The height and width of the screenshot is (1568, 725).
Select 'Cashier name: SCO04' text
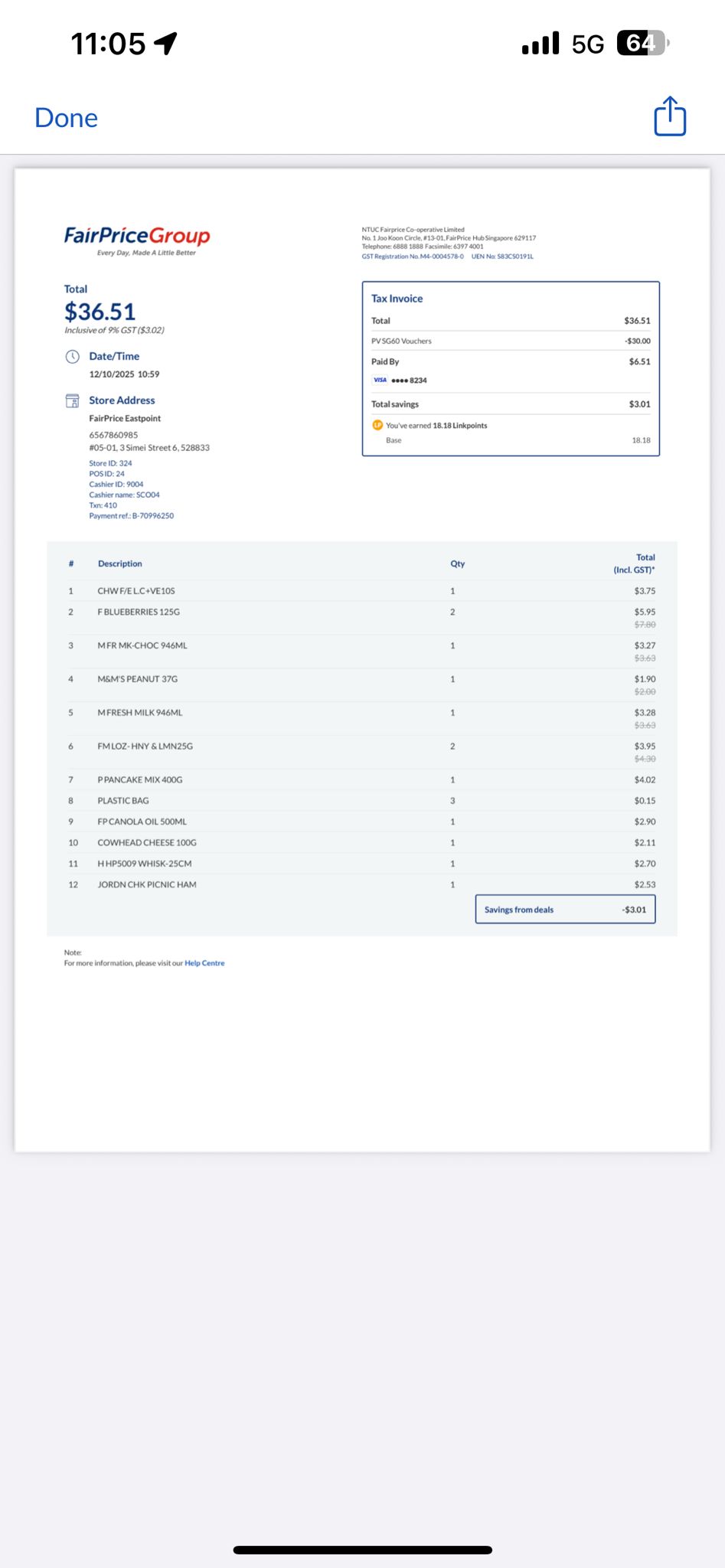click(124, 495)
